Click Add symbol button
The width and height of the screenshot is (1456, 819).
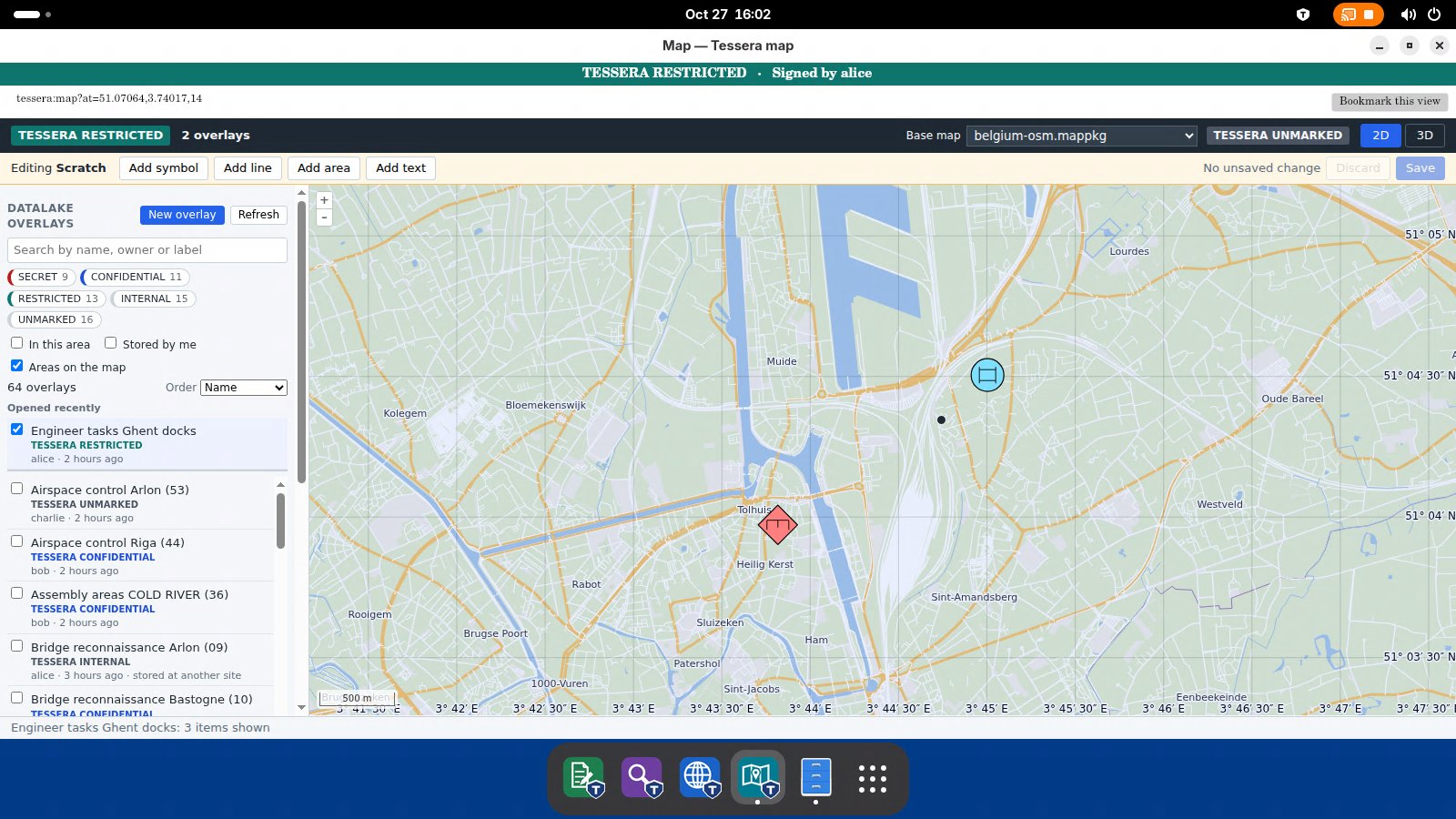pyautogui.click(x=164, y=168)
